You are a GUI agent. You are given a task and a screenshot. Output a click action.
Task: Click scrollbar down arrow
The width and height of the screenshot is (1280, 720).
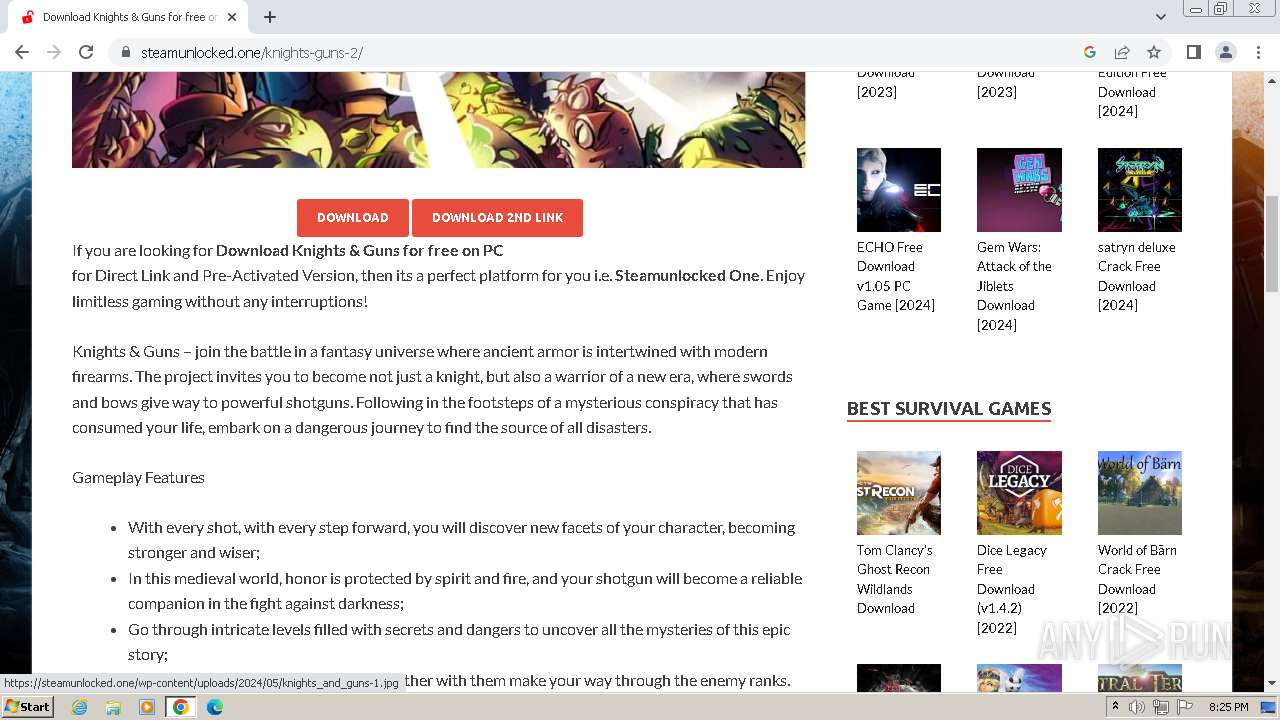(x=1272, y=683)
